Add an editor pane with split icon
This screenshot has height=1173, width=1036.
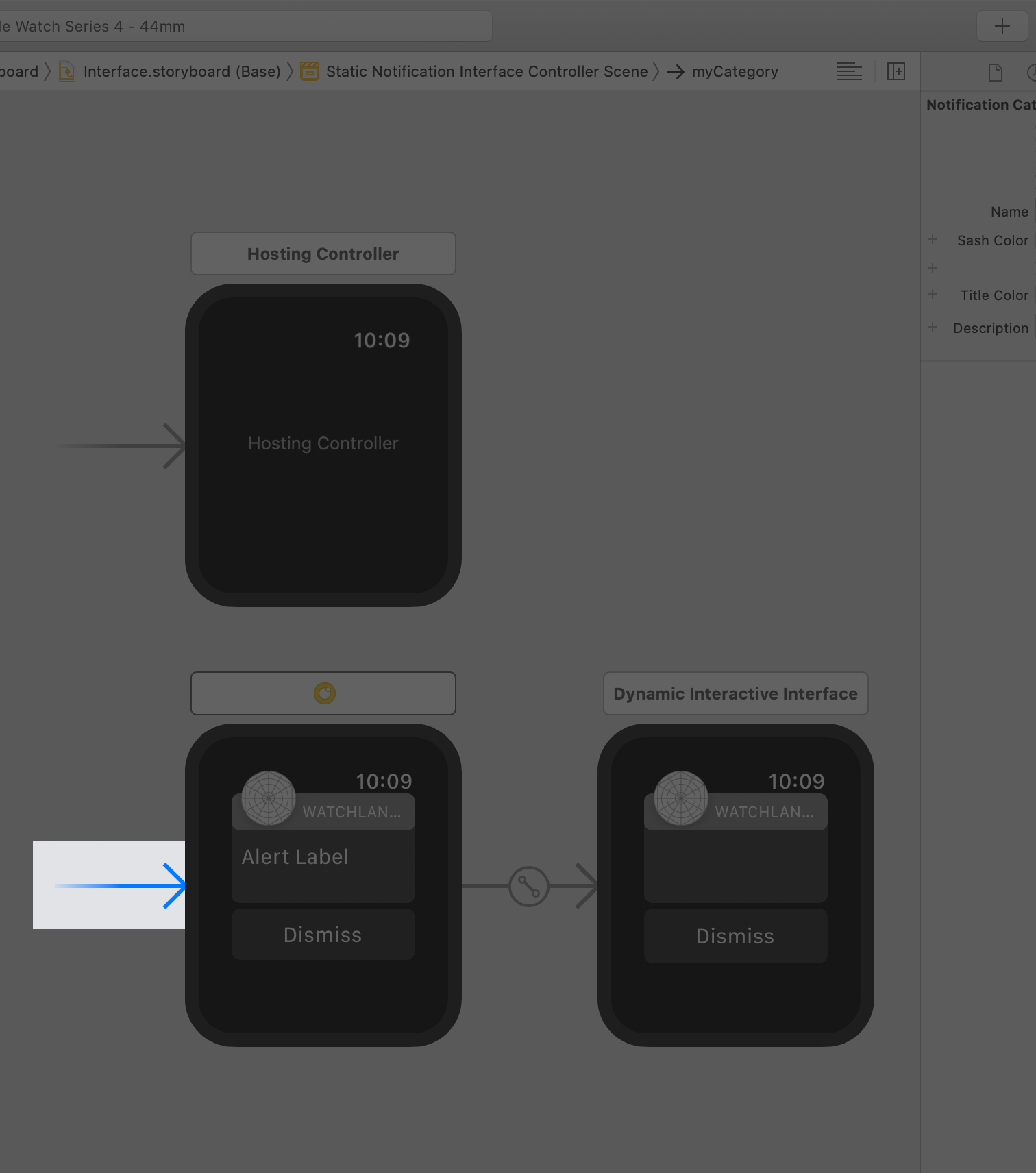(x=896, y=71)
